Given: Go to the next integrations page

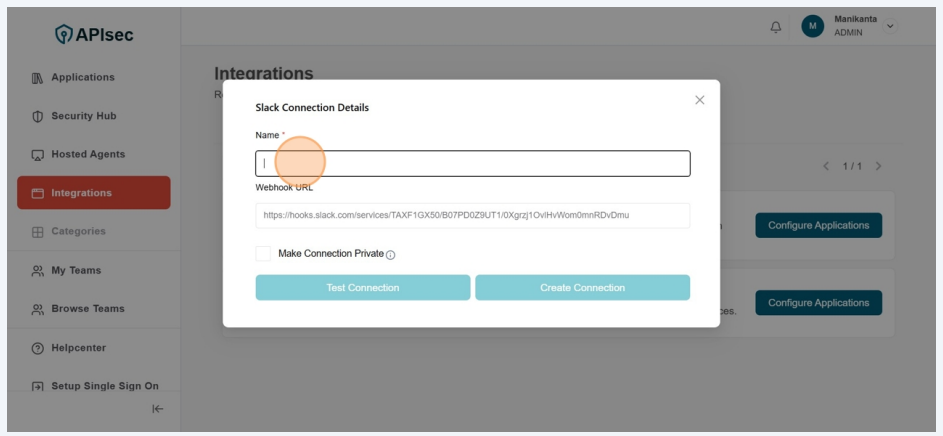Looking at the screenshot, I should pos(878,166).
